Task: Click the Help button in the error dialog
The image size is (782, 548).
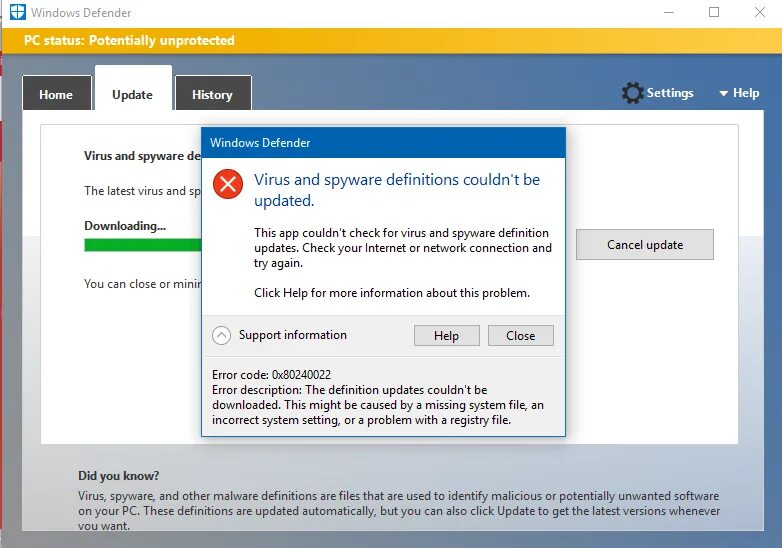Action: tap(446, 336)
